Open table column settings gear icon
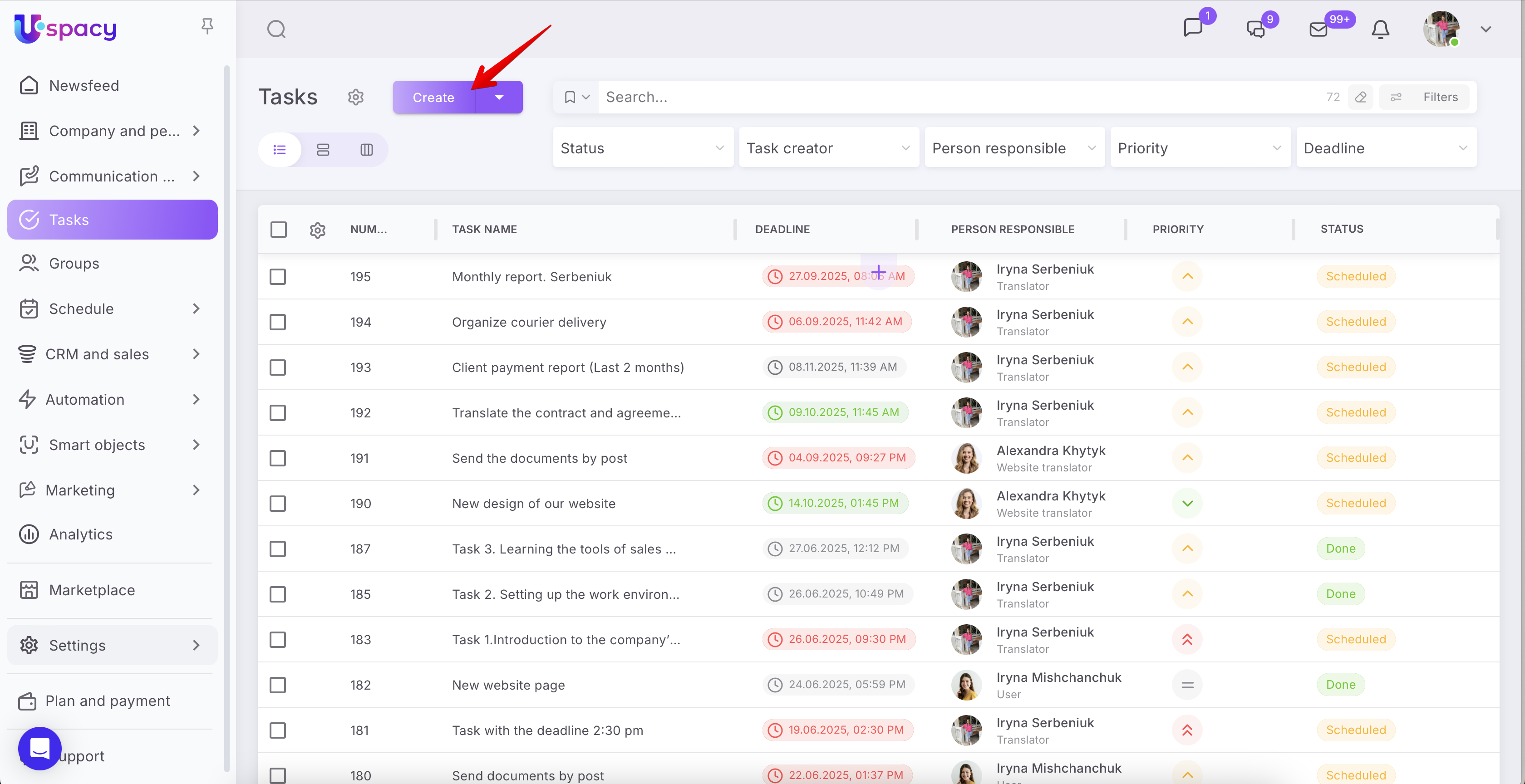1525x784 pixels. 317,230
